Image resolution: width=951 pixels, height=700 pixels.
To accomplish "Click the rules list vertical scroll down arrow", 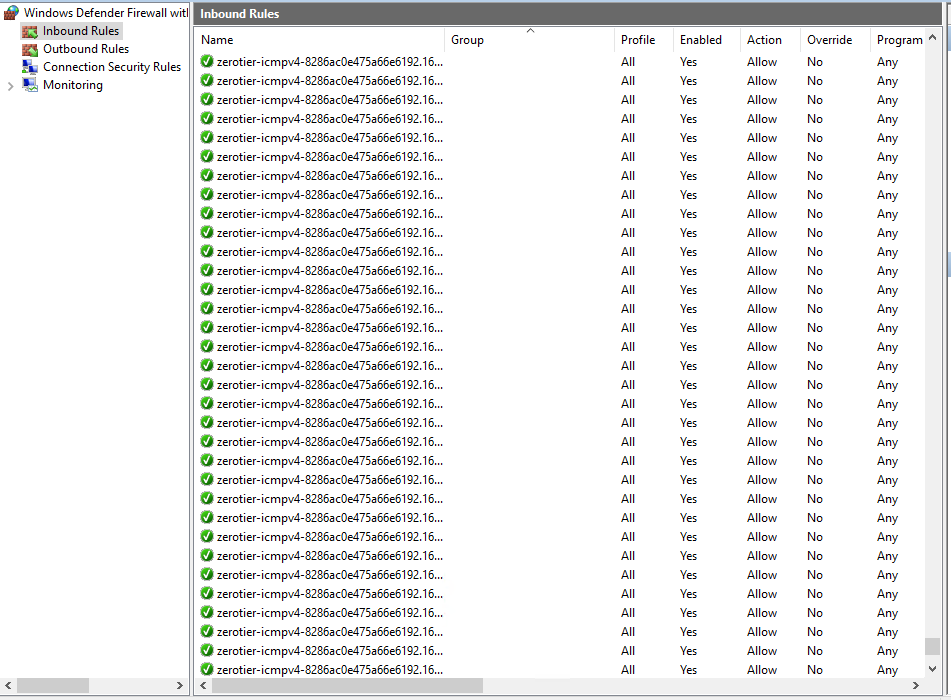I will (932, 668).
